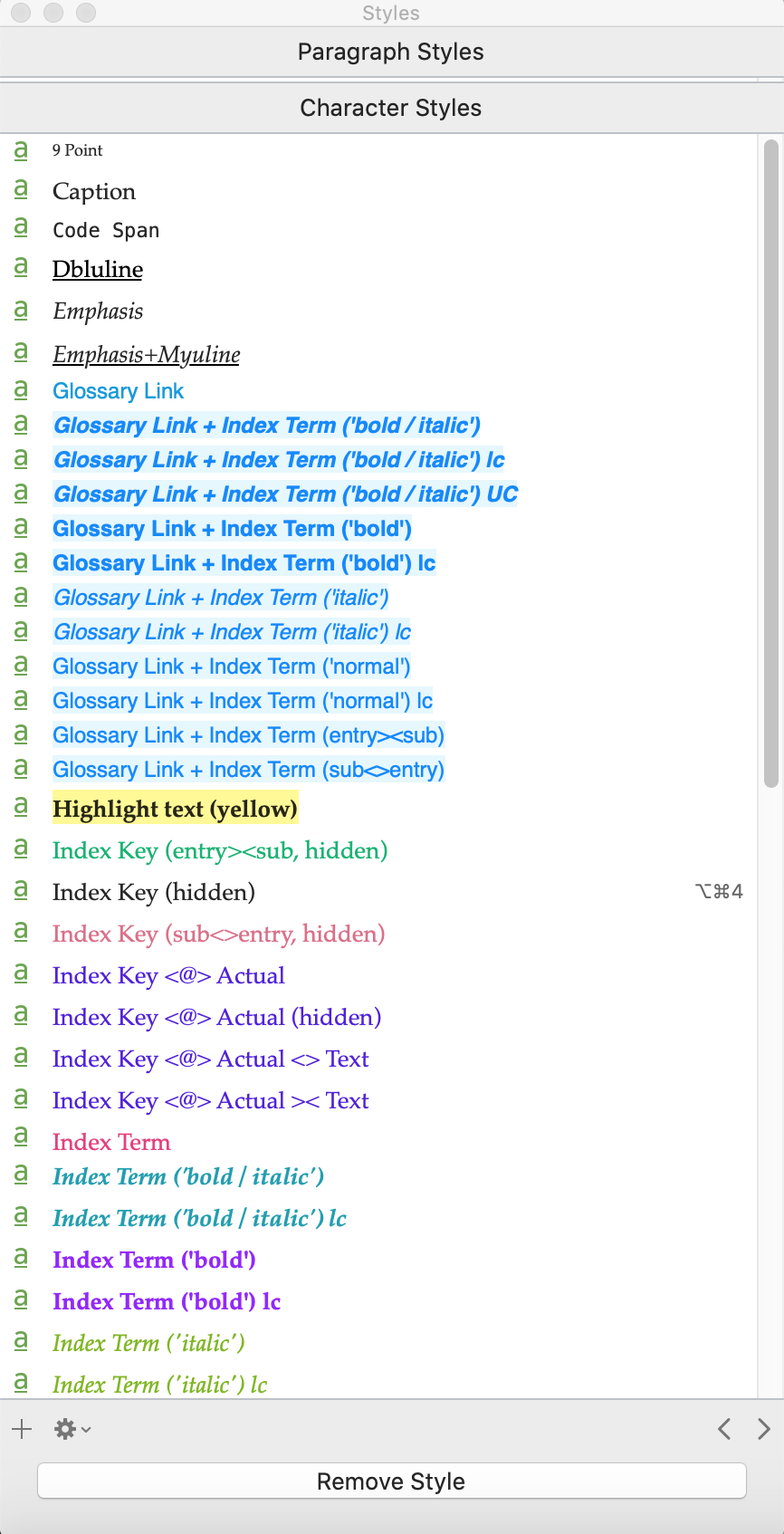Open the gear actions menu
This screenshot has height=1534, width=784.
tap(72, 1429)
